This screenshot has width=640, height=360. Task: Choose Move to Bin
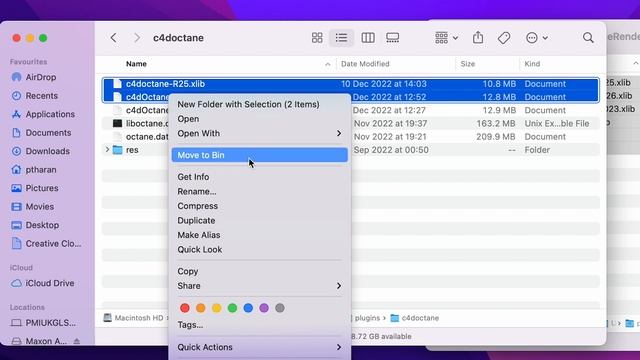[259, 155]
